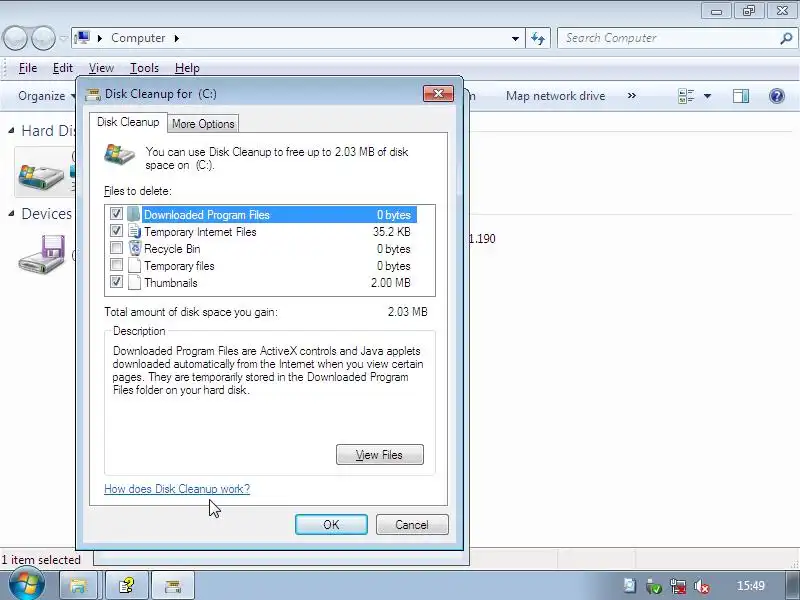Click the Help question mark taskbar button
Screen dimensions: 800x600
127,585
